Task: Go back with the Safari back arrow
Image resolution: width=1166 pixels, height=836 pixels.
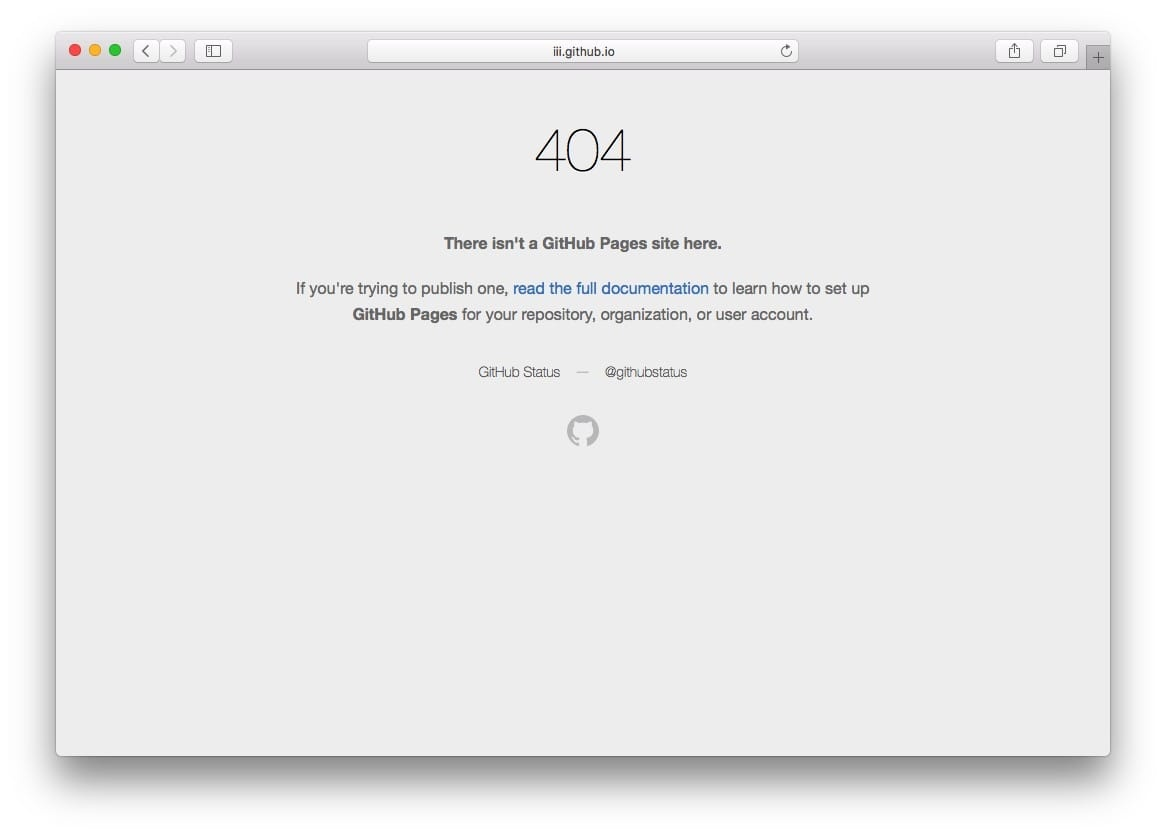Action: [x=146, y=51]
